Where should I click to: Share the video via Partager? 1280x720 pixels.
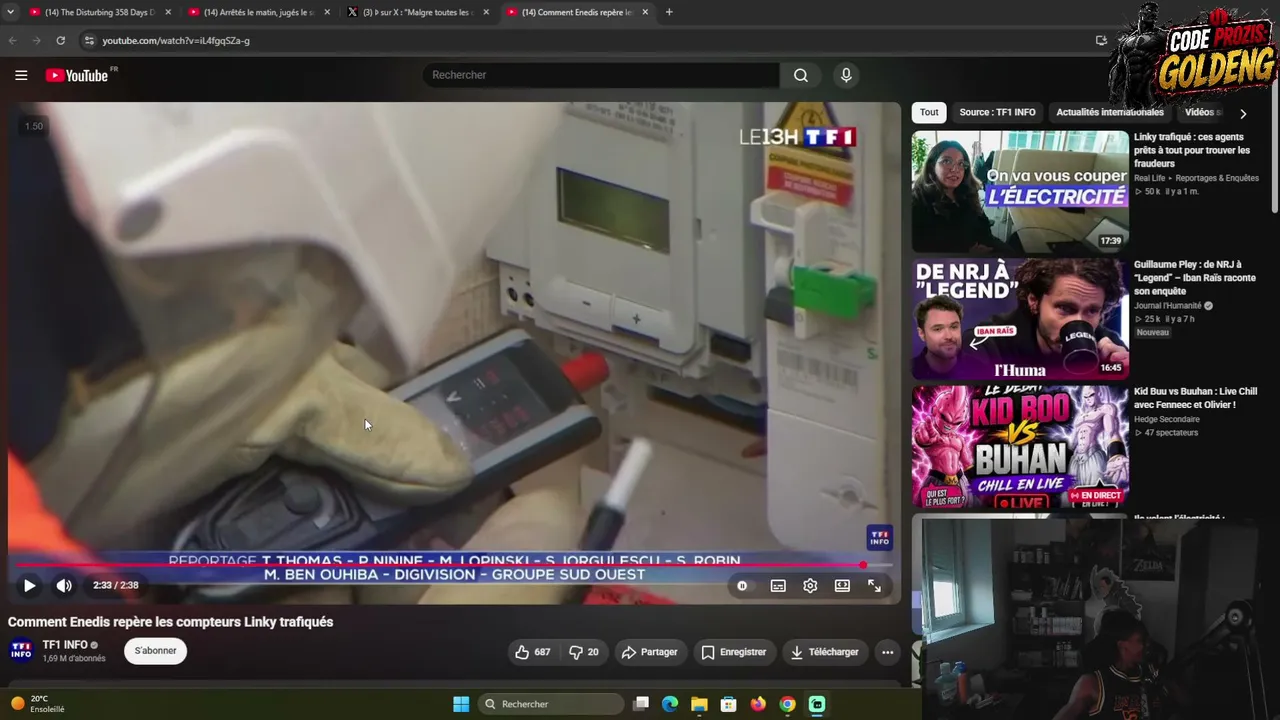pyautogui.click(x=649, y=652)
